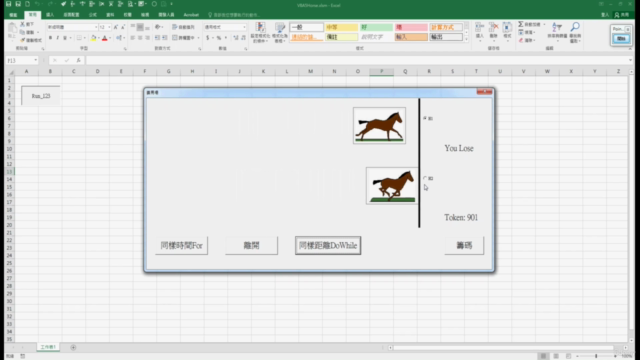Open the number format dropdown

[244, 27]
